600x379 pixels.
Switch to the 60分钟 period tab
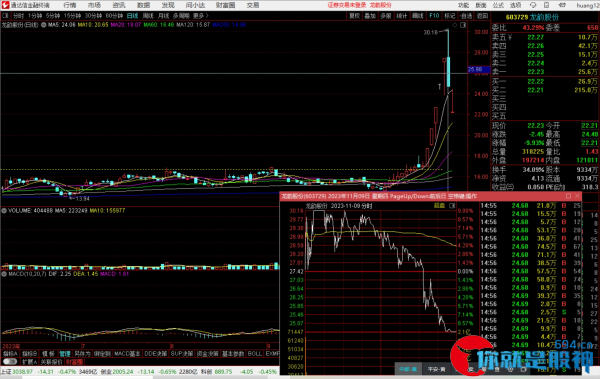click(x=114, y=16)
